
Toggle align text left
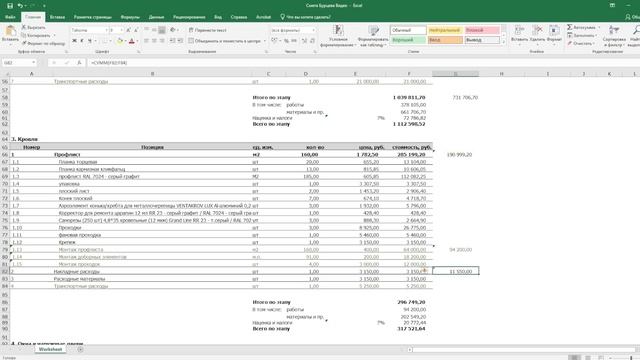[146, 41]
